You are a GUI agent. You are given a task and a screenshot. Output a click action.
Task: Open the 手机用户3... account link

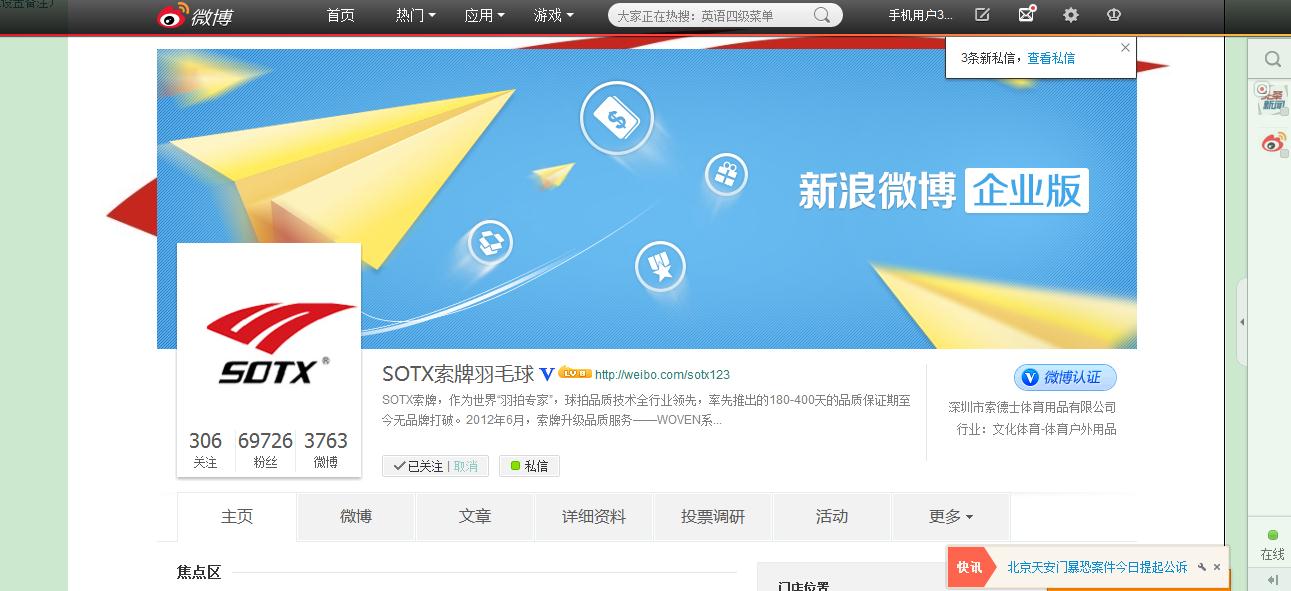920,15
